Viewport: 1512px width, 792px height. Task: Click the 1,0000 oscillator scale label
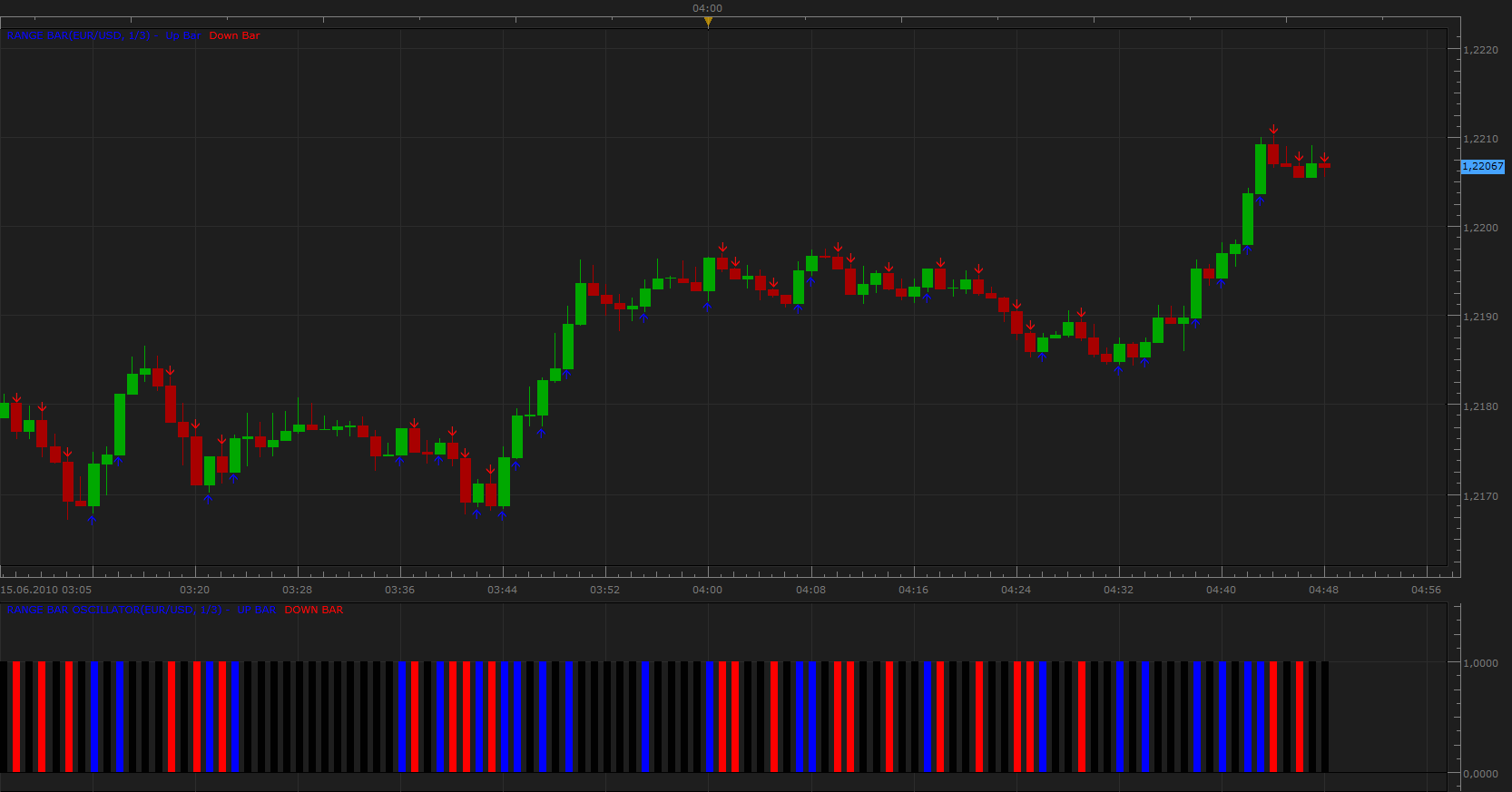pos(1481,663)
